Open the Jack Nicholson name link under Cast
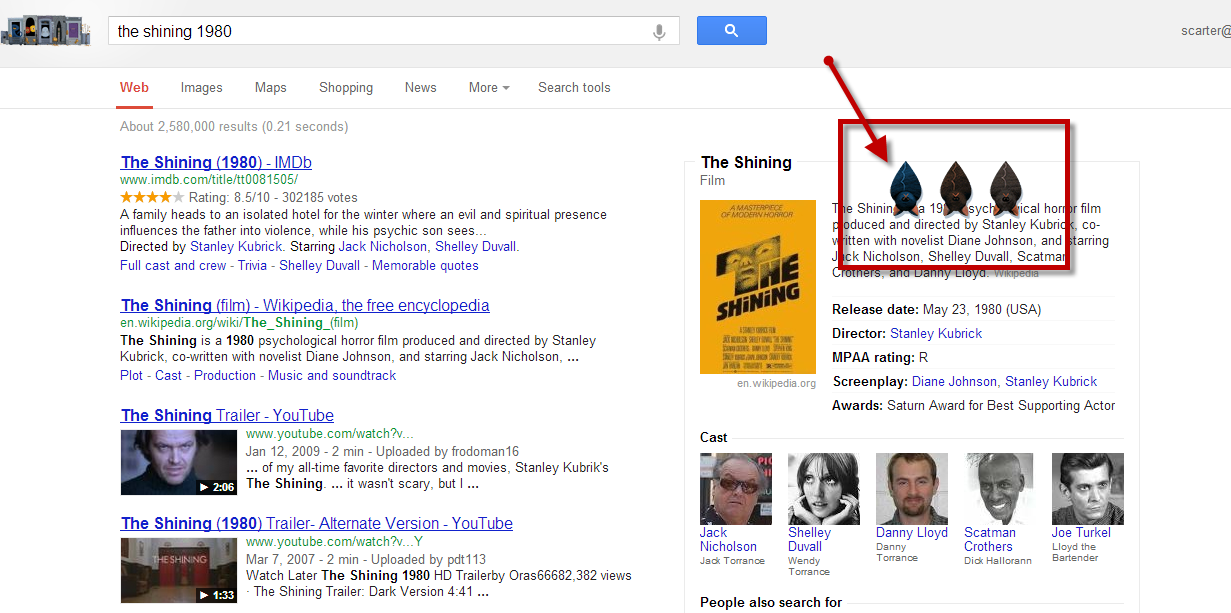This screenshot has width=1231, height=613. pos(728,539)
